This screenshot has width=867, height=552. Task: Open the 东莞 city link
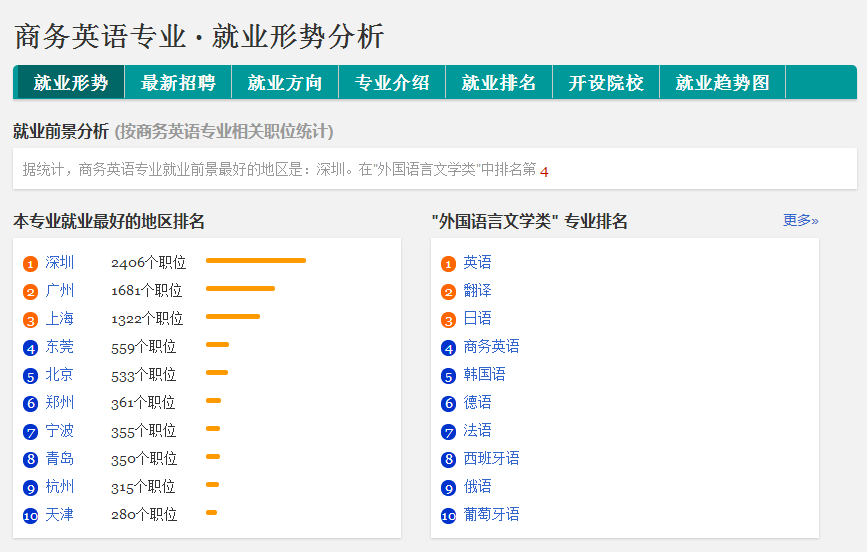pos(60,347)
